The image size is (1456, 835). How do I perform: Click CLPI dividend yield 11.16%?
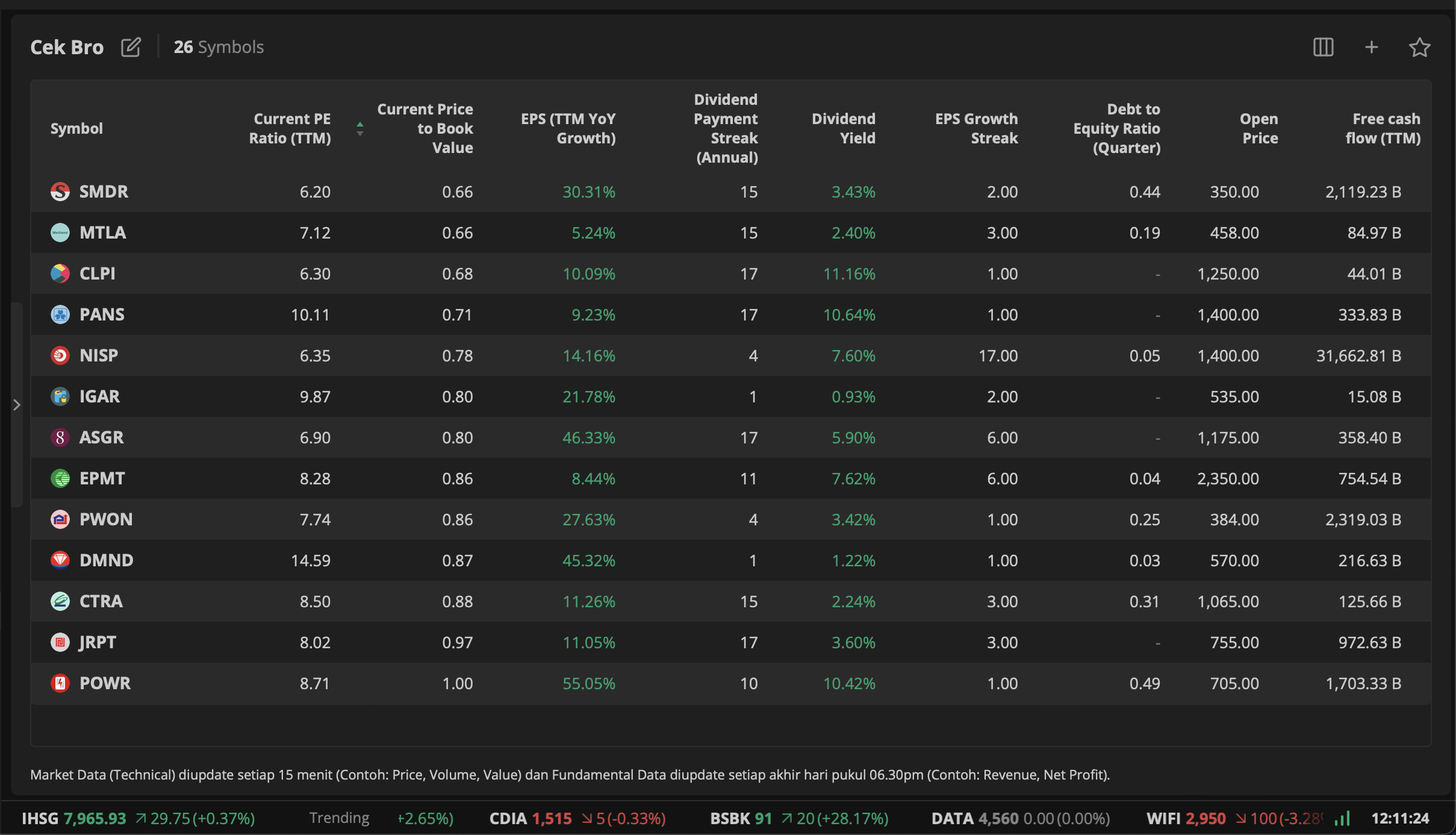pos(849,274)
